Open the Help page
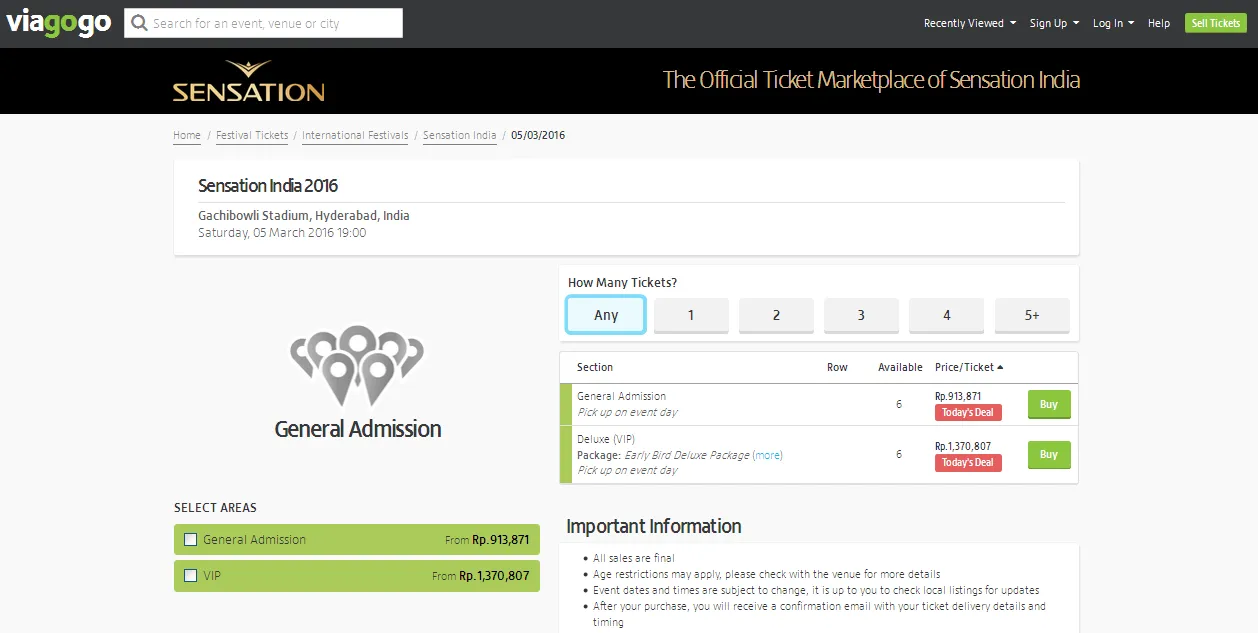Image resolution: width=1258 pixels, height=633 pixels. 1158,23
